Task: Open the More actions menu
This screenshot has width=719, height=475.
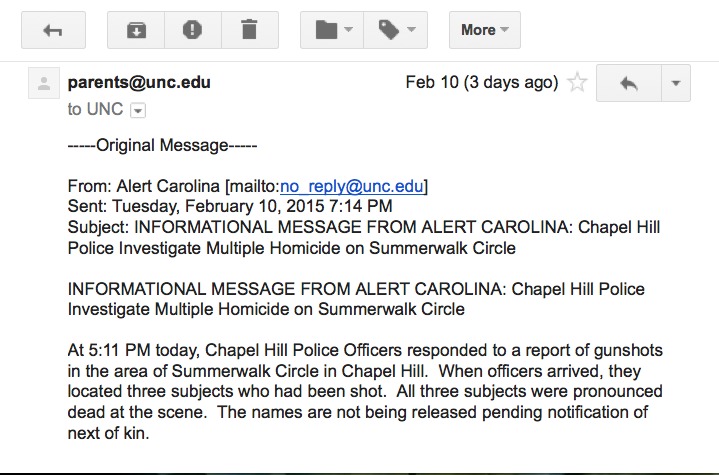Action: pos(485,30)
